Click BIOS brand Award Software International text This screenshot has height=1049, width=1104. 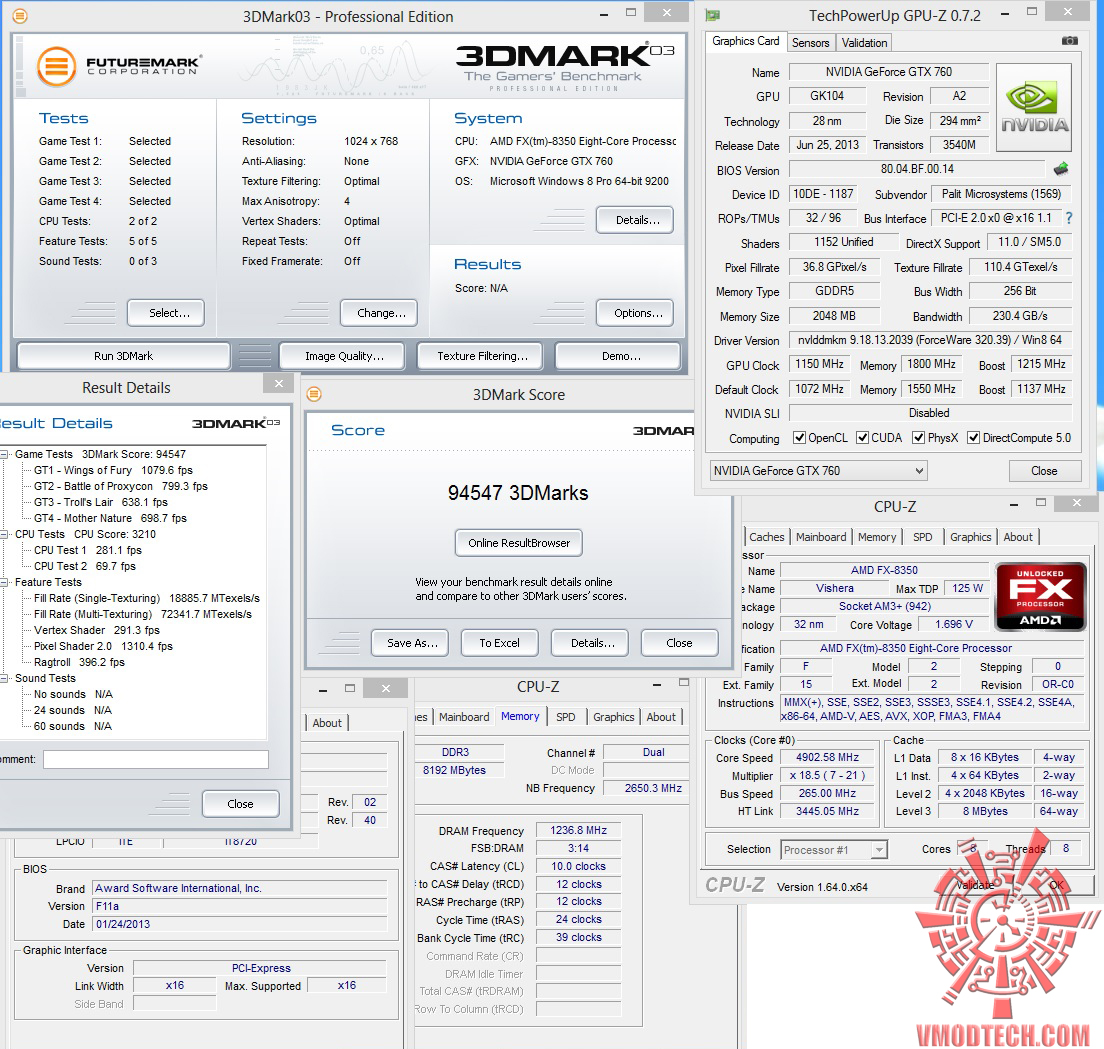pos(178,888)
